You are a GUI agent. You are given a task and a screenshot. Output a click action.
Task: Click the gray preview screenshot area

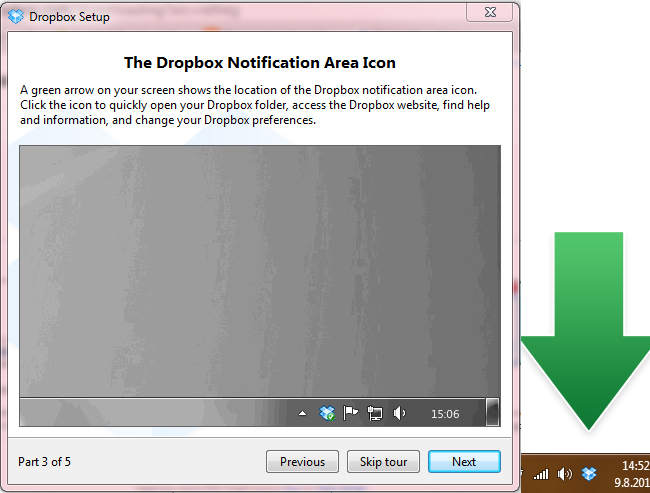(259, 270)
